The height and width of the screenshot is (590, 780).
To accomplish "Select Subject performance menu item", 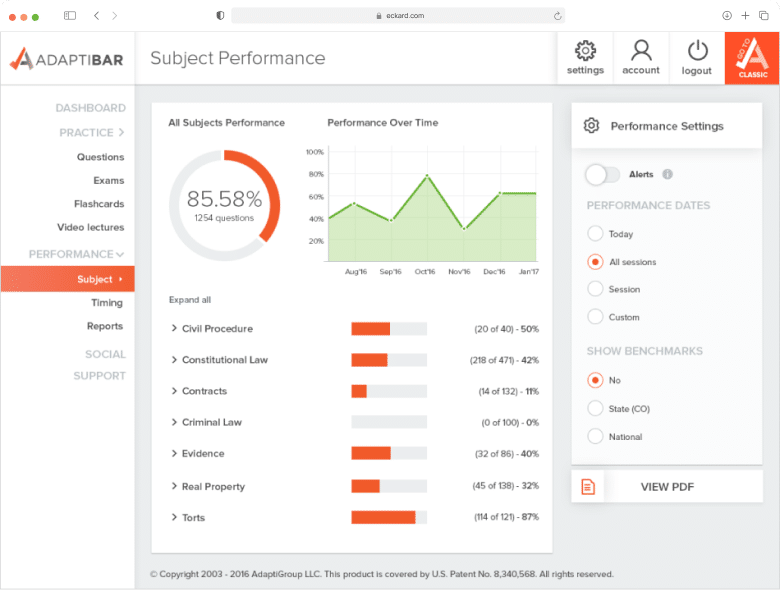I will click(68, 279).
